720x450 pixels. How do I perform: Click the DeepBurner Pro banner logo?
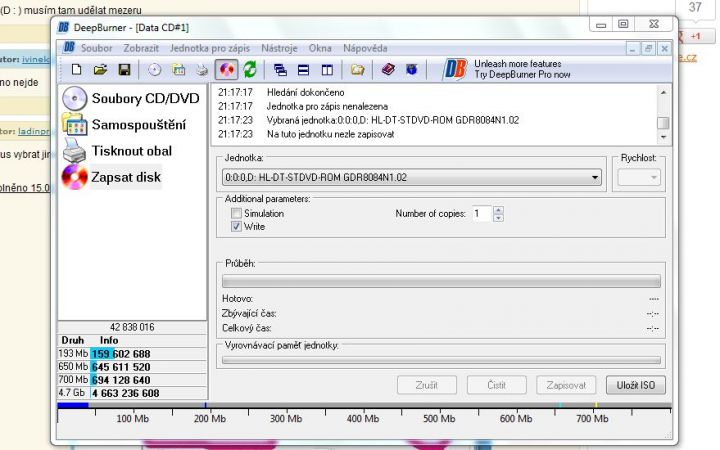455,70
